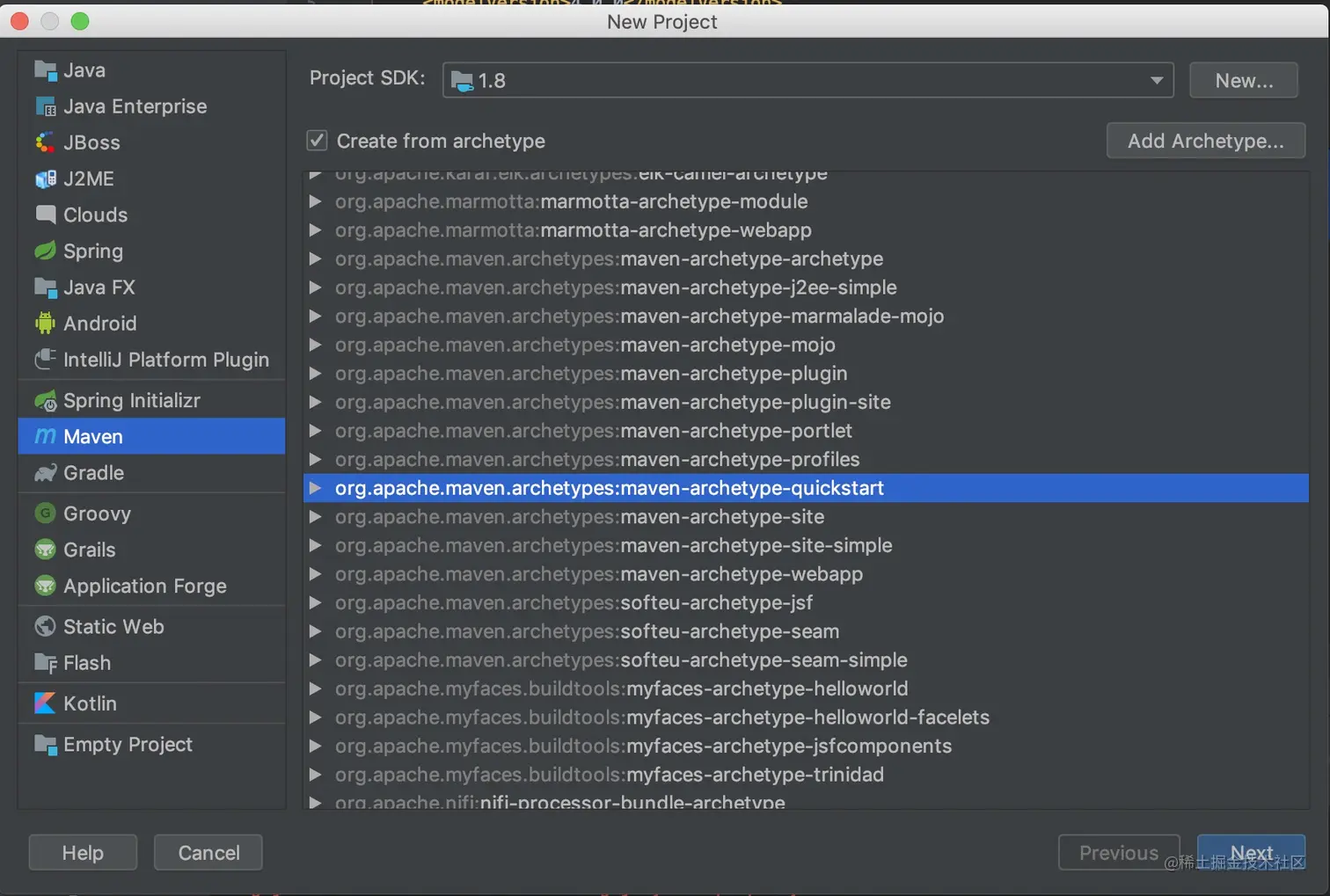Click the Java Enterprise icon
This screenshot has height=896, width=1330.
pos(45,106)
